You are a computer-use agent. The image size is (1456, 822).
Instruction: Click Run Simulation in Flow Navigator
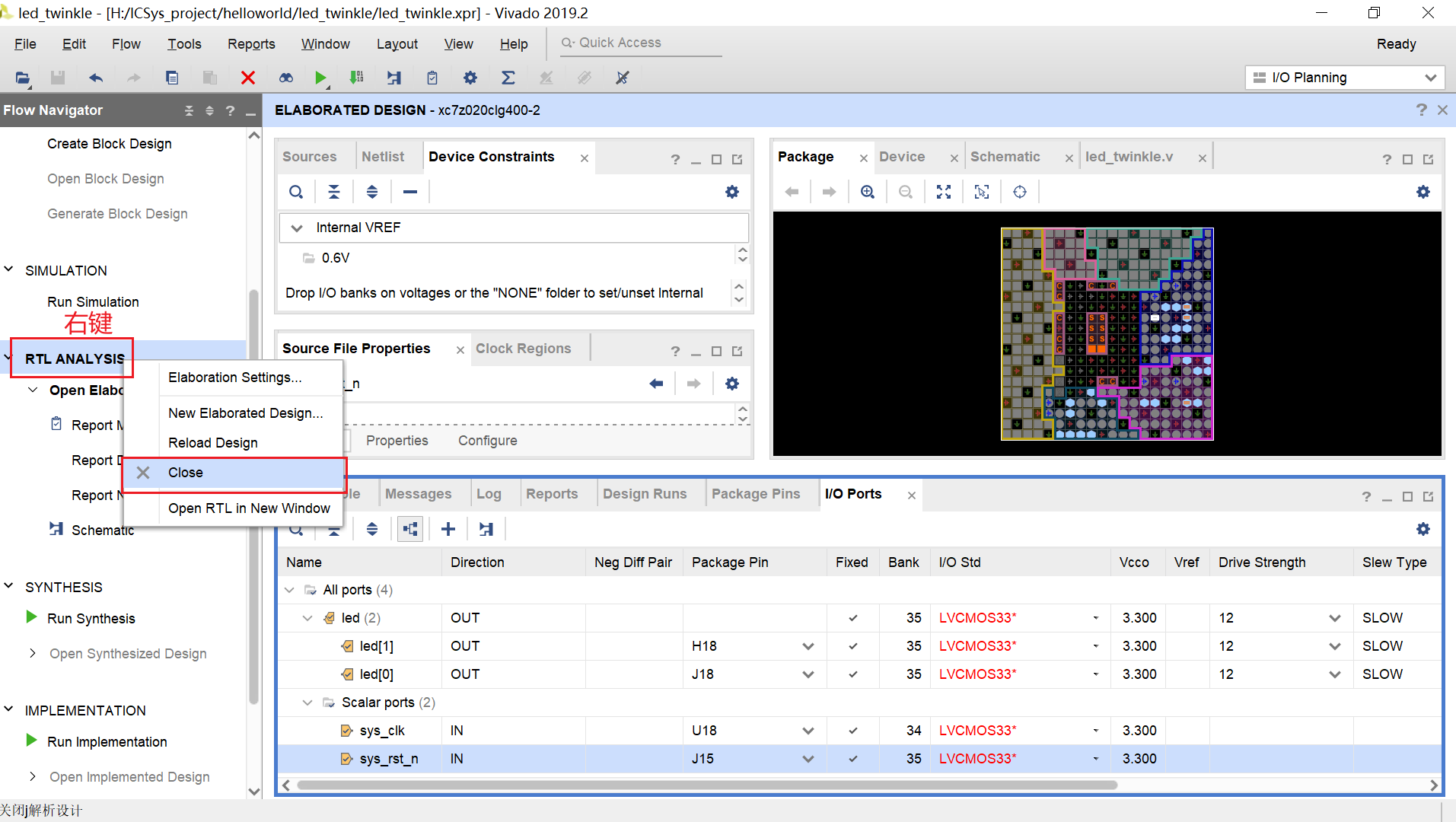93,302
